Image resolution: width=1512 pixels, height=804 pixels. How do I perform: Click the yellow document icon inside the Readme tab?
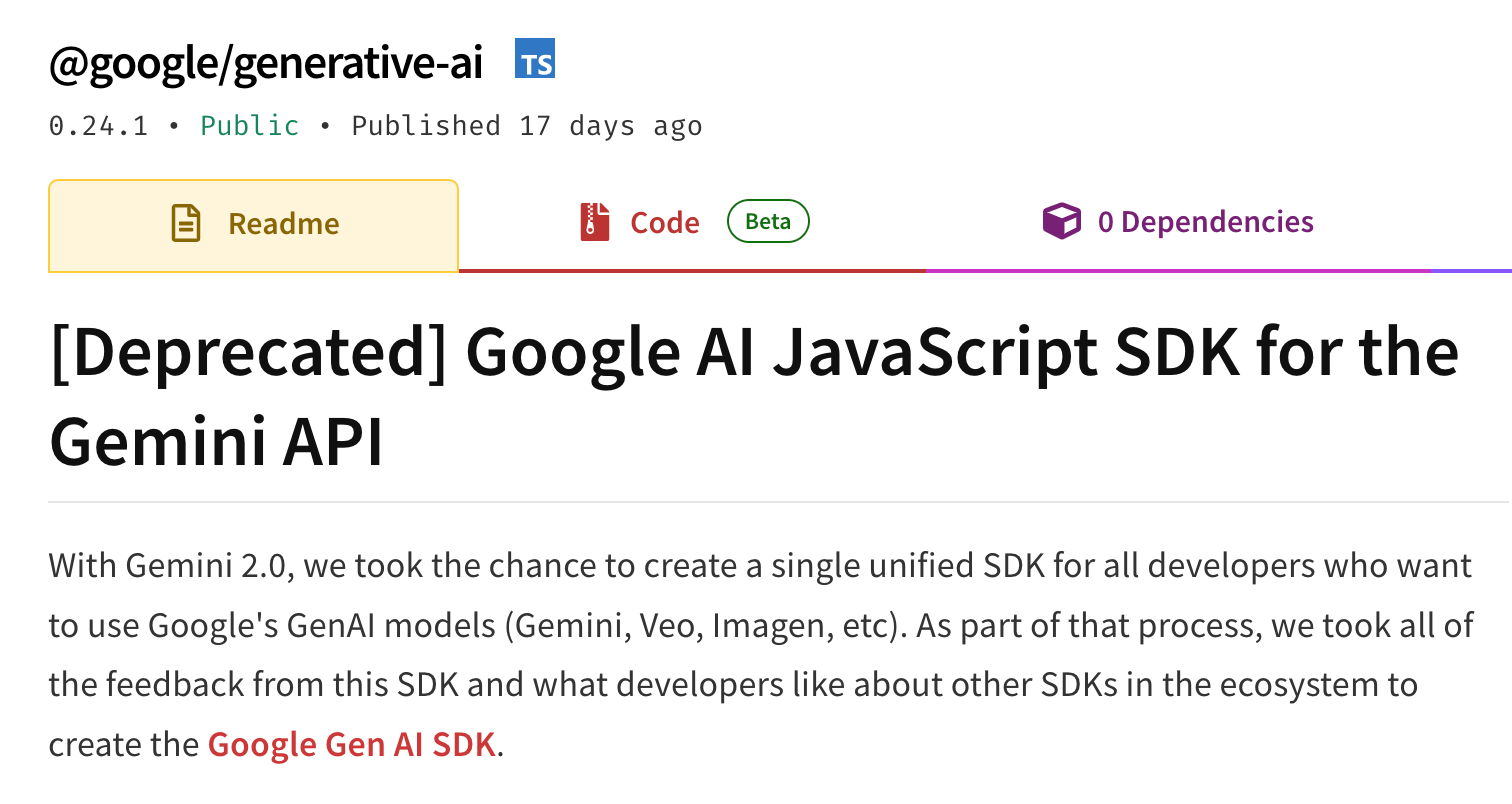point(184,223)
